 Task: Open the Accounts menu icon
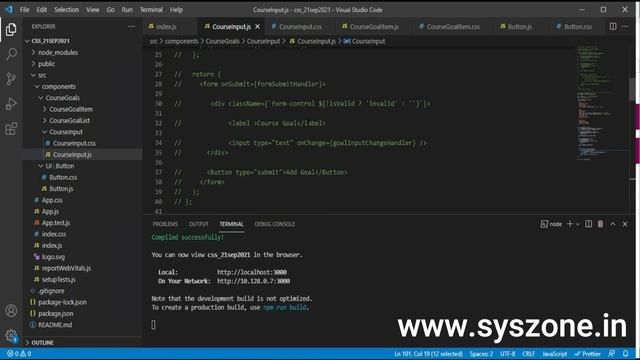tap(11, 311)
